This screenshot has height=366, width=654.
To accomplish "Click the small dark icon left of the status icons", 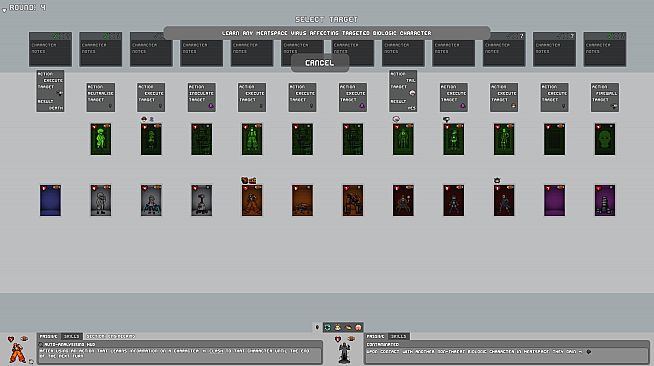I will point(317,328).
